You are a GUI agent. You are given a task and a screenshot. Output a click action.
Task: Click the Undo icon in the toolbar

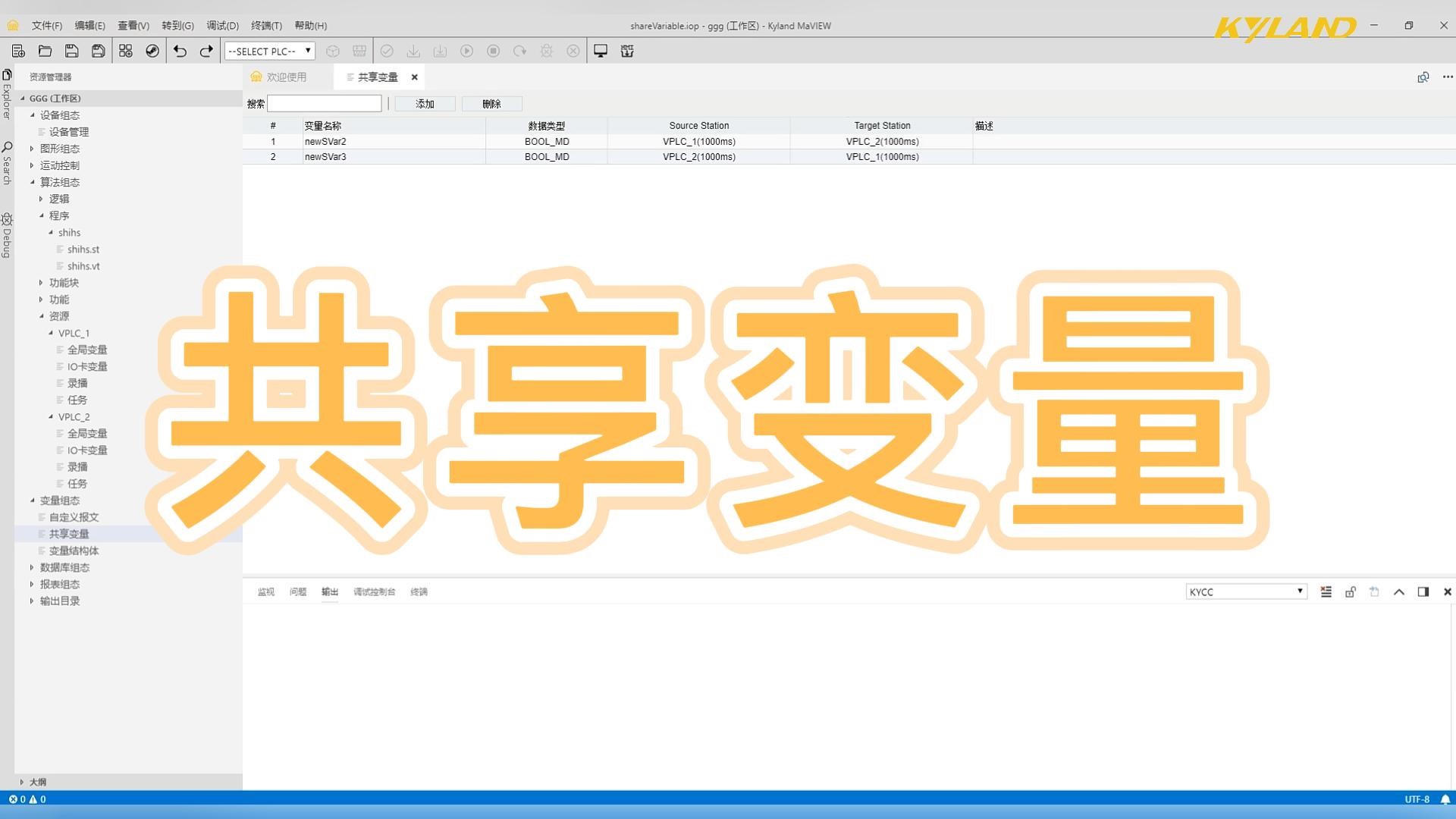pos(180,51)
